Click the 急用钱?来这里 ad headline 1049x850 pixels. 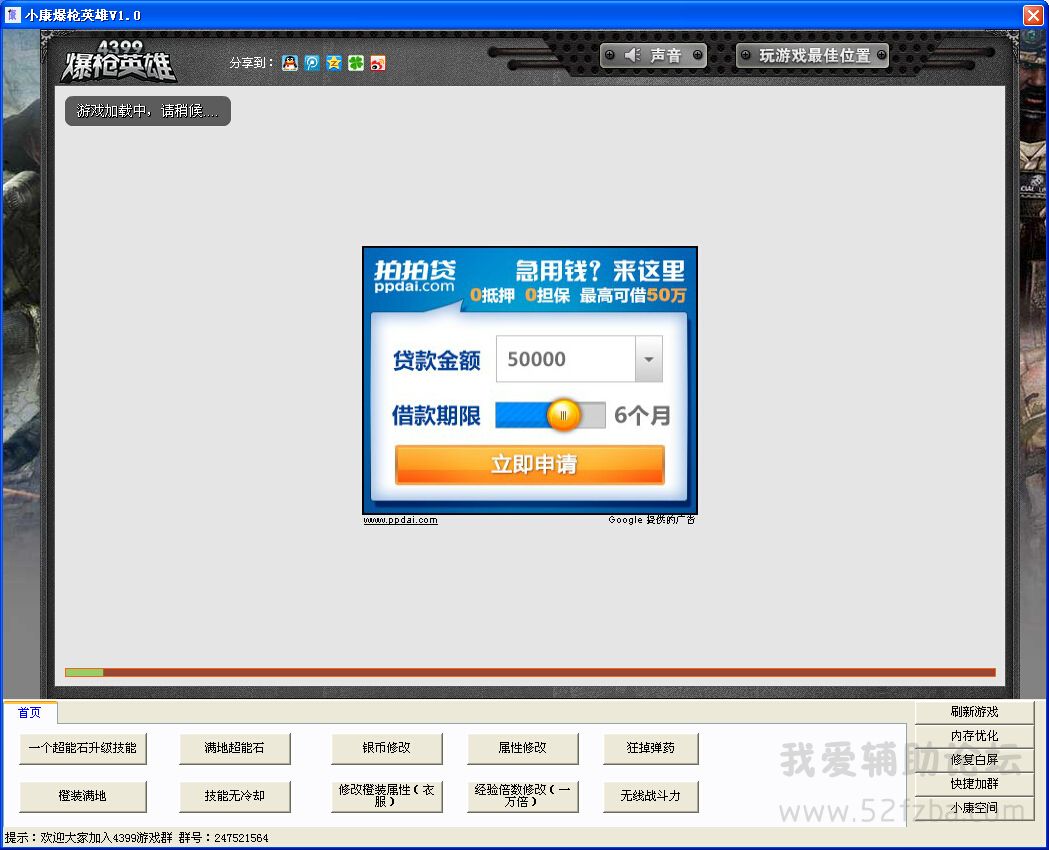tap(600, 271)
